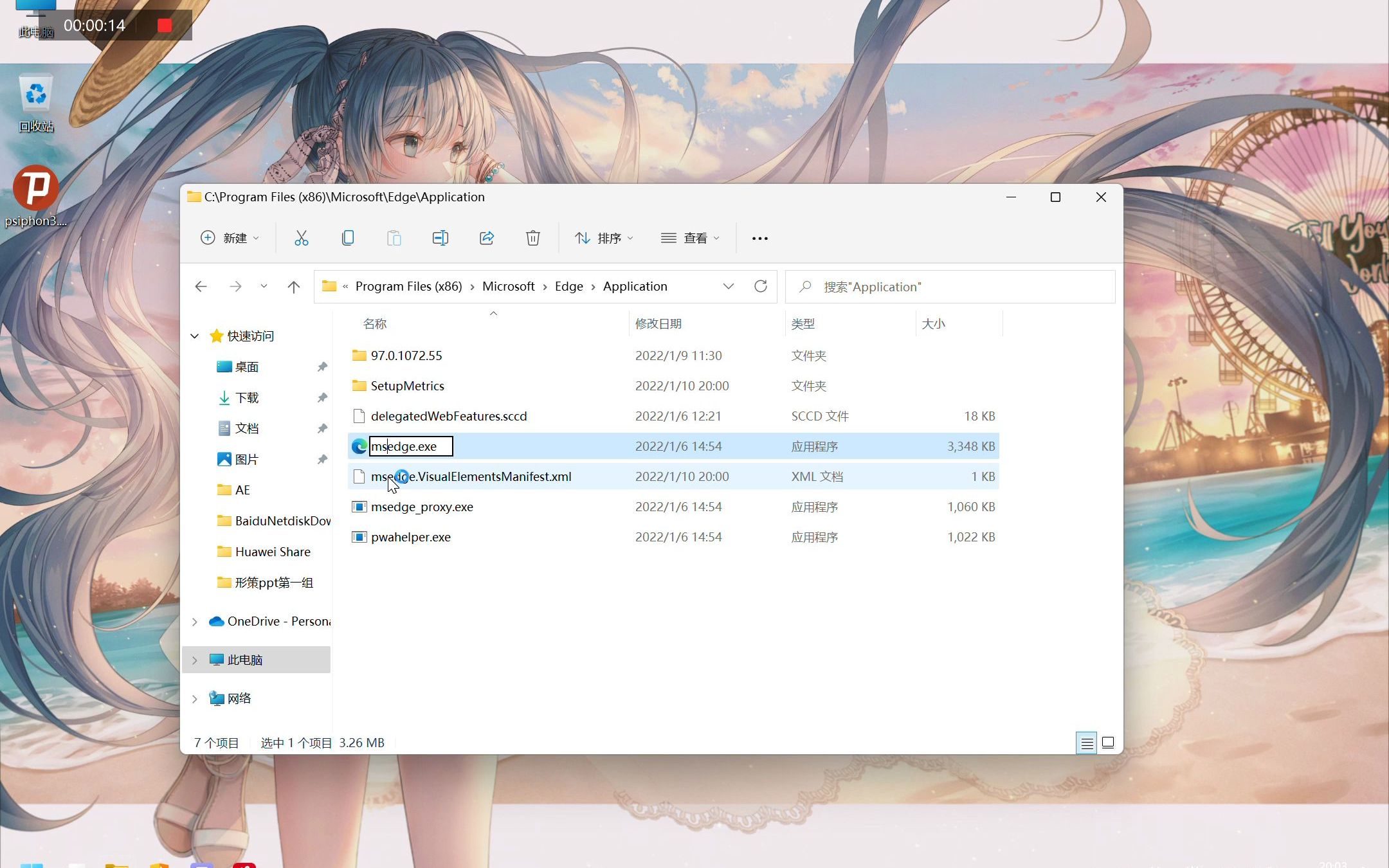Stop the screen recording red square

[x=165, y=25]
